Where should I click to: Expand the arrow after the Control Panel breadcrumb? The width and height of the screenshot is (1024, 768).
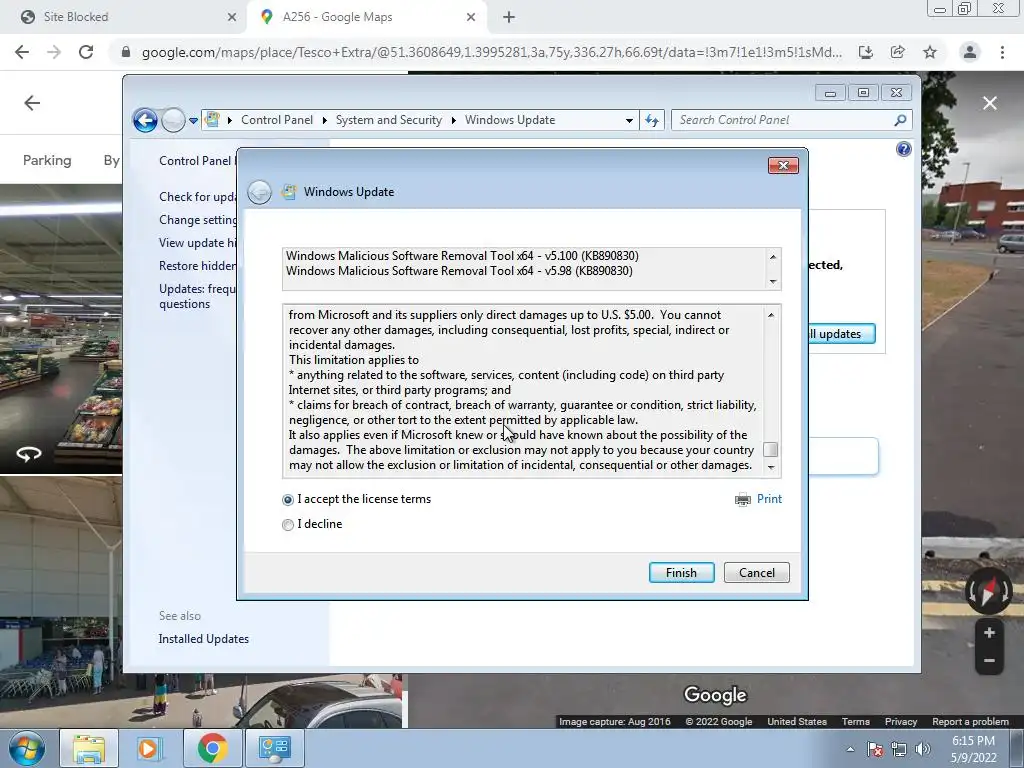point(325,120)
